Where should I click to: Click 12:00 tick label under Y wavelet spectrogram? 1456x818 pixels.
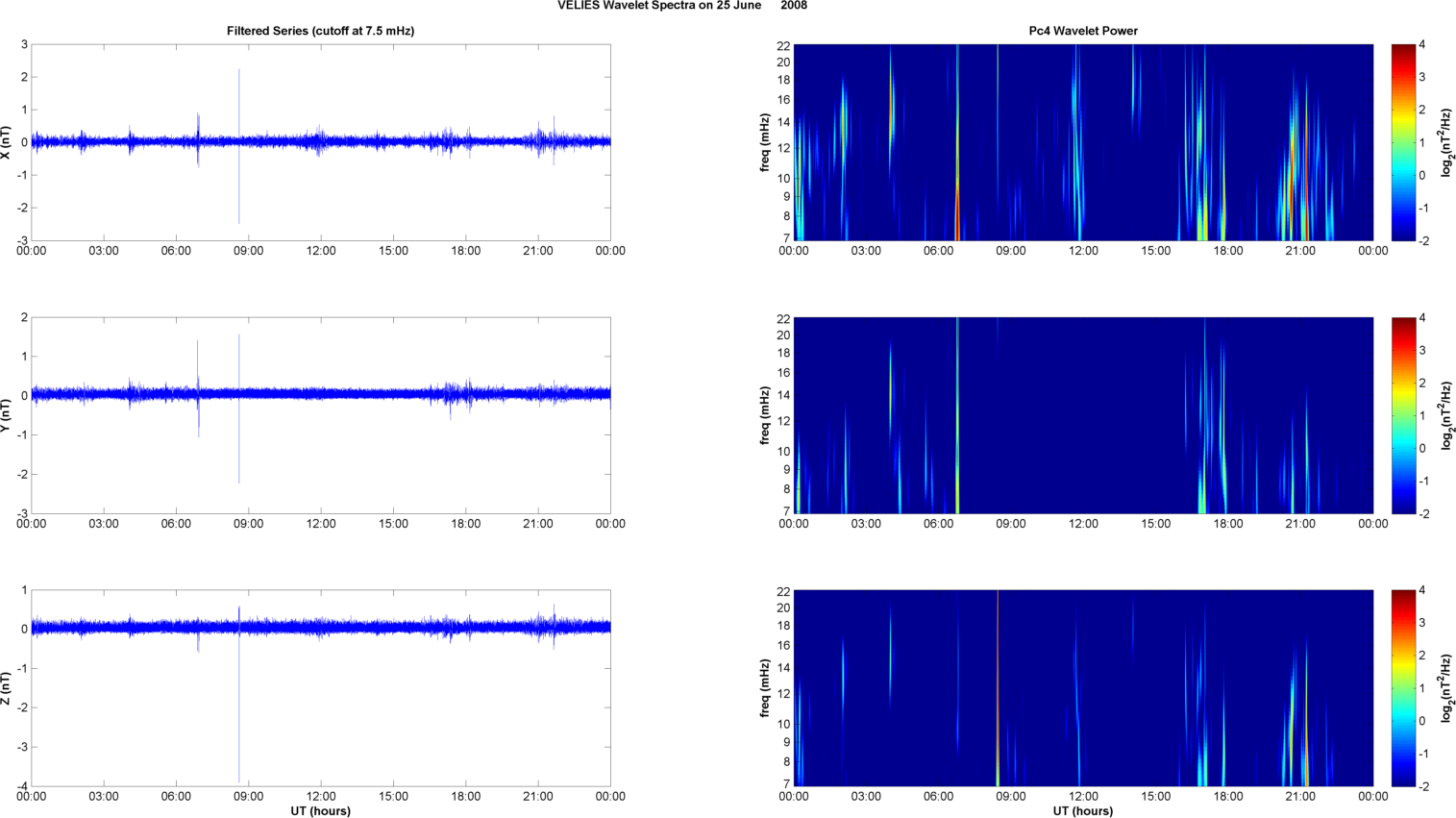point(1083,524)
